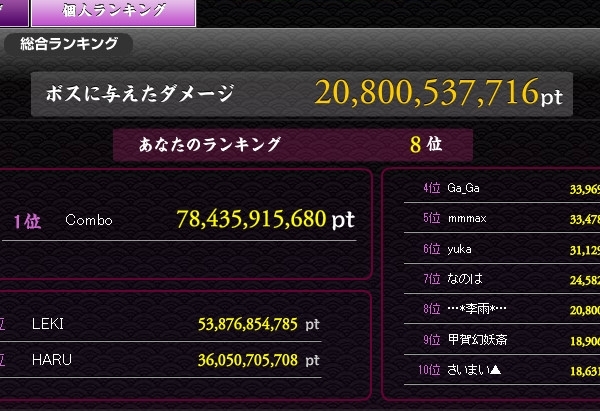This screenshot has width=600, height=411.
Task: Click LEKI's 53,876,854,785 pt score
Action: click(259, 325)
